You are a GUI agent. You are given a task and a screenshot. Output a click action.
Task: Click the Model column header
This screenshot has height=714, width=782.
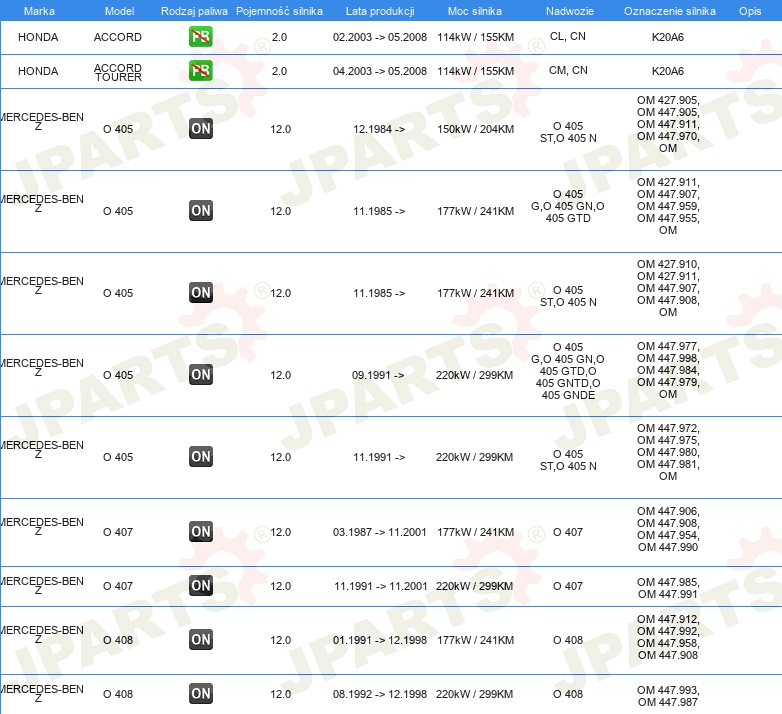(x=119, y=11)
